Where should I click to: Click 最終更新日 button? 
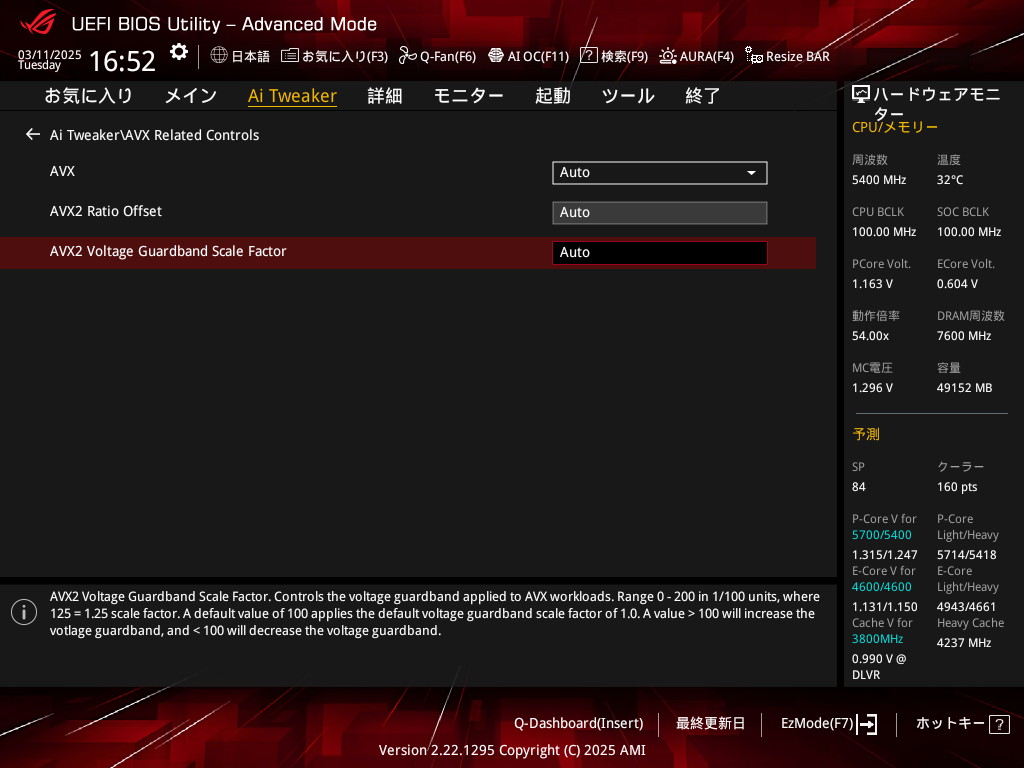(x=710, y=724)
